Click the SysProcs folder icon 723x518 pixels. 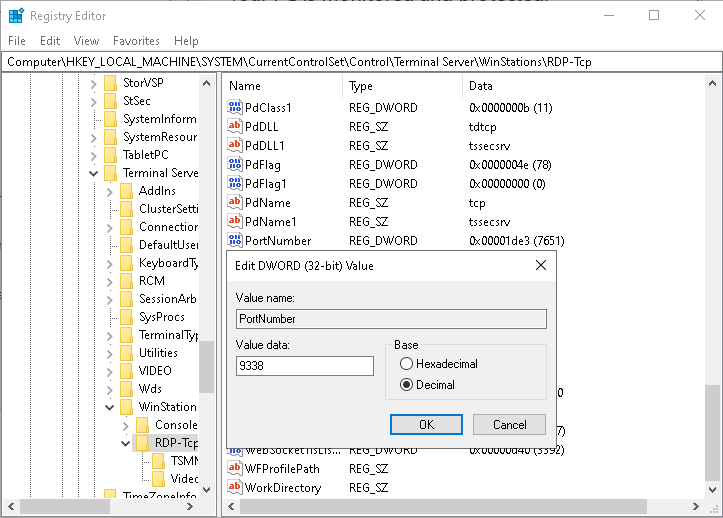(x=126, y=317)
